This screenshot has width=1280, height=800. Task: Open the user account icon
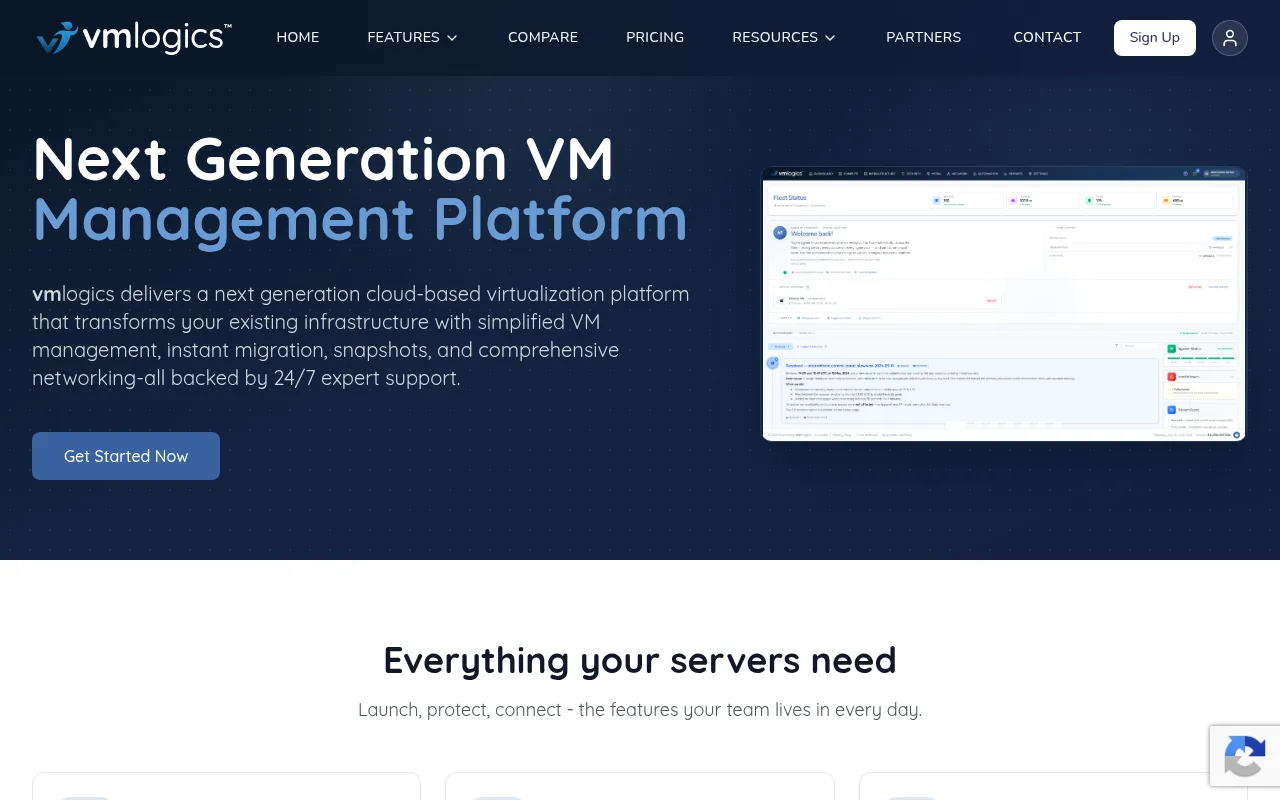click(x=1230, y=38)
